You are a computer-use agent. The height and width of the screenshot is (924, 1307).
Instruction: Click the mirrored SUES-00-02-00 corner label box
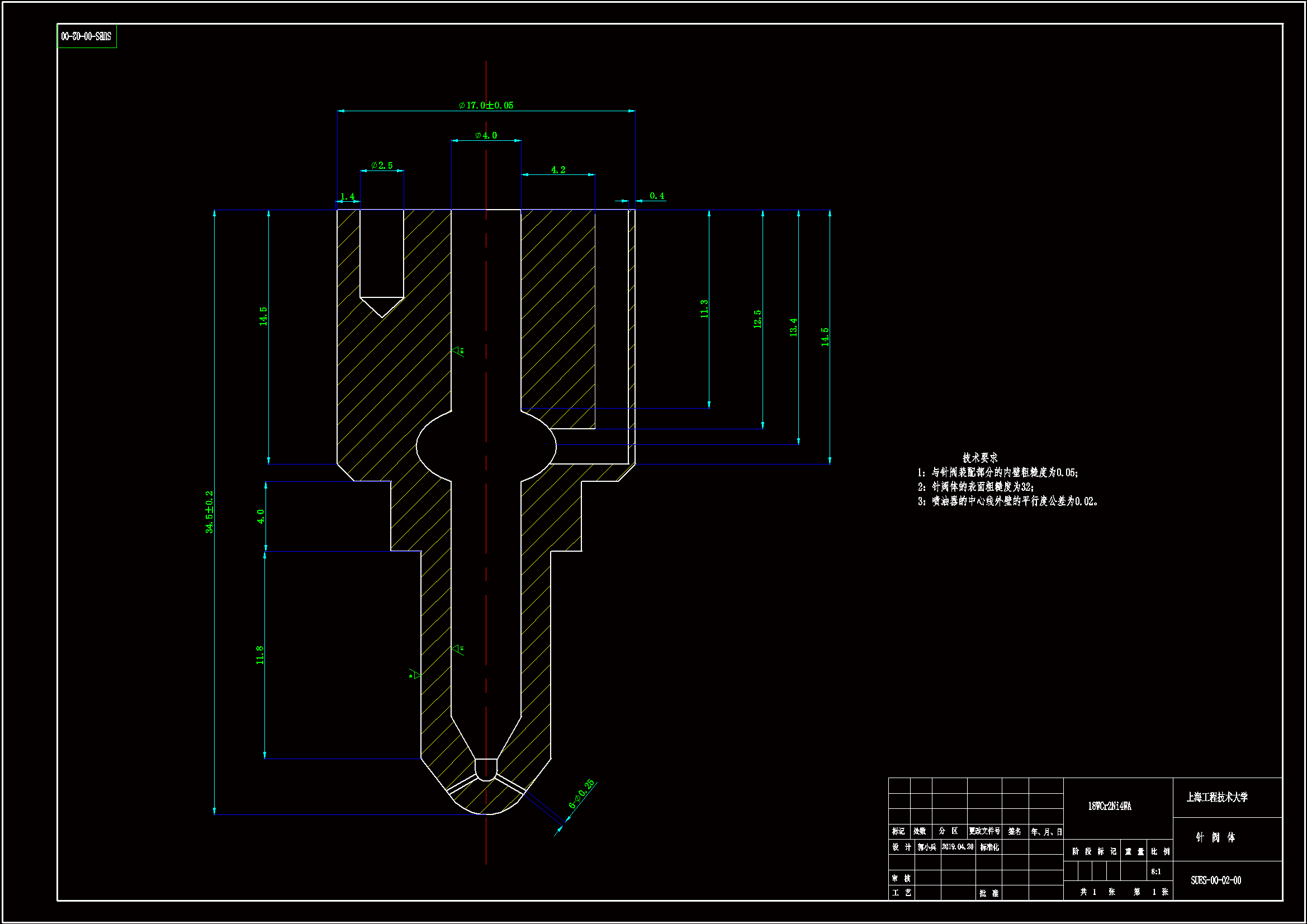pyautogui.click(x=87, y=36)
